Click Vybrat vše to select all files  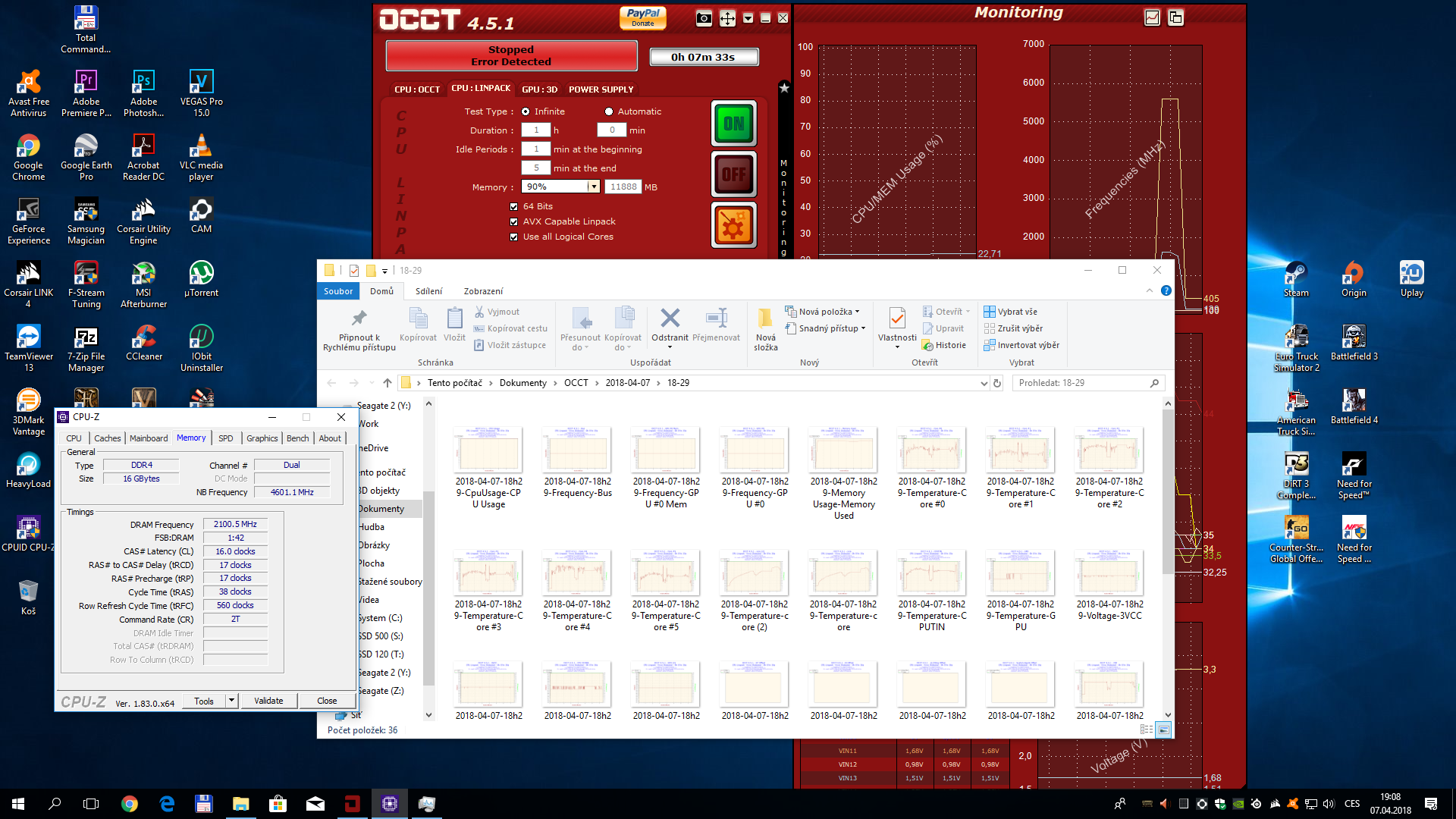[x=1016, y=312]
